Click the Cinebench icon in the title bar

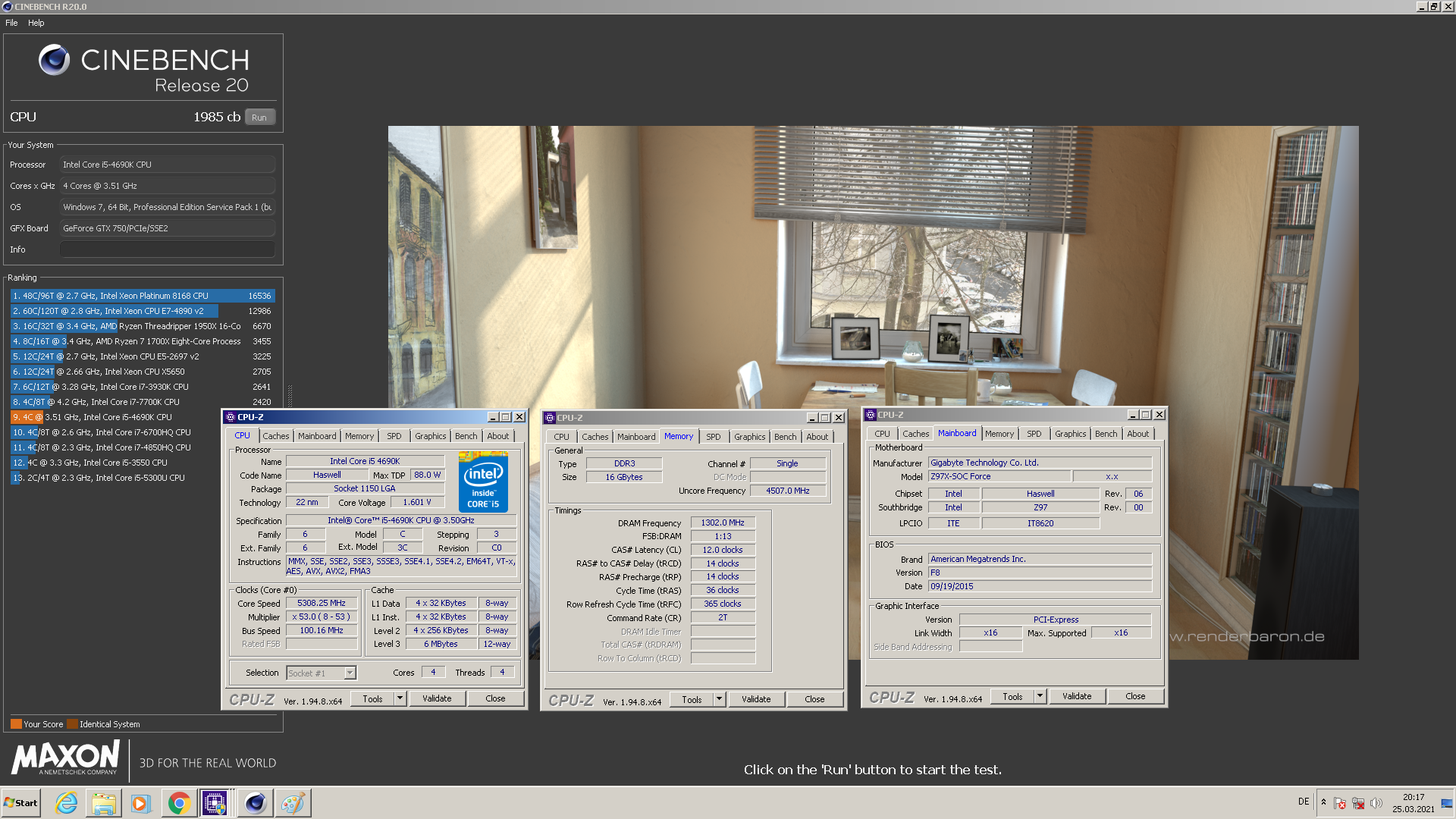(7, 7)
